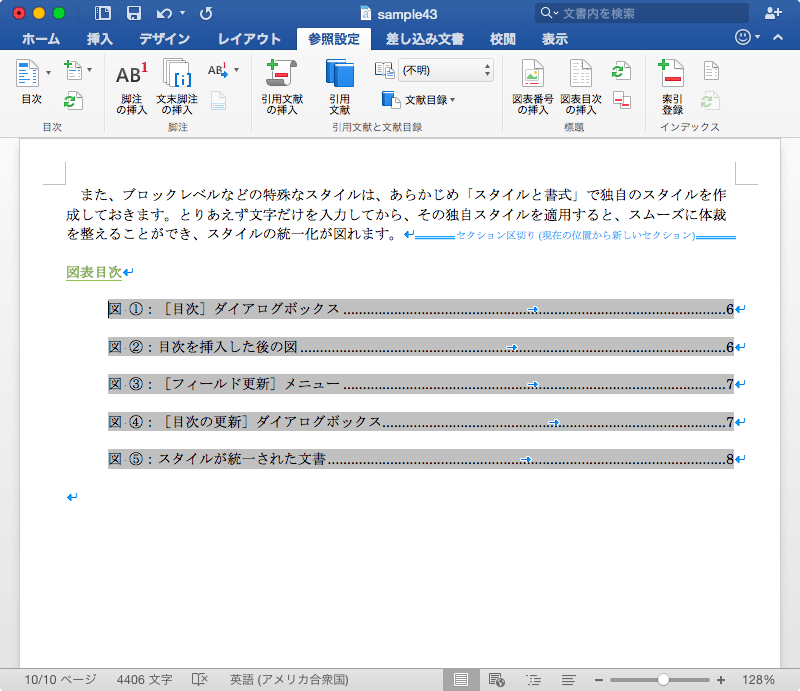The image size is (800, 691).
Task: Click the Show Notes icon in 脚注 group
Action: click(218, 101)
